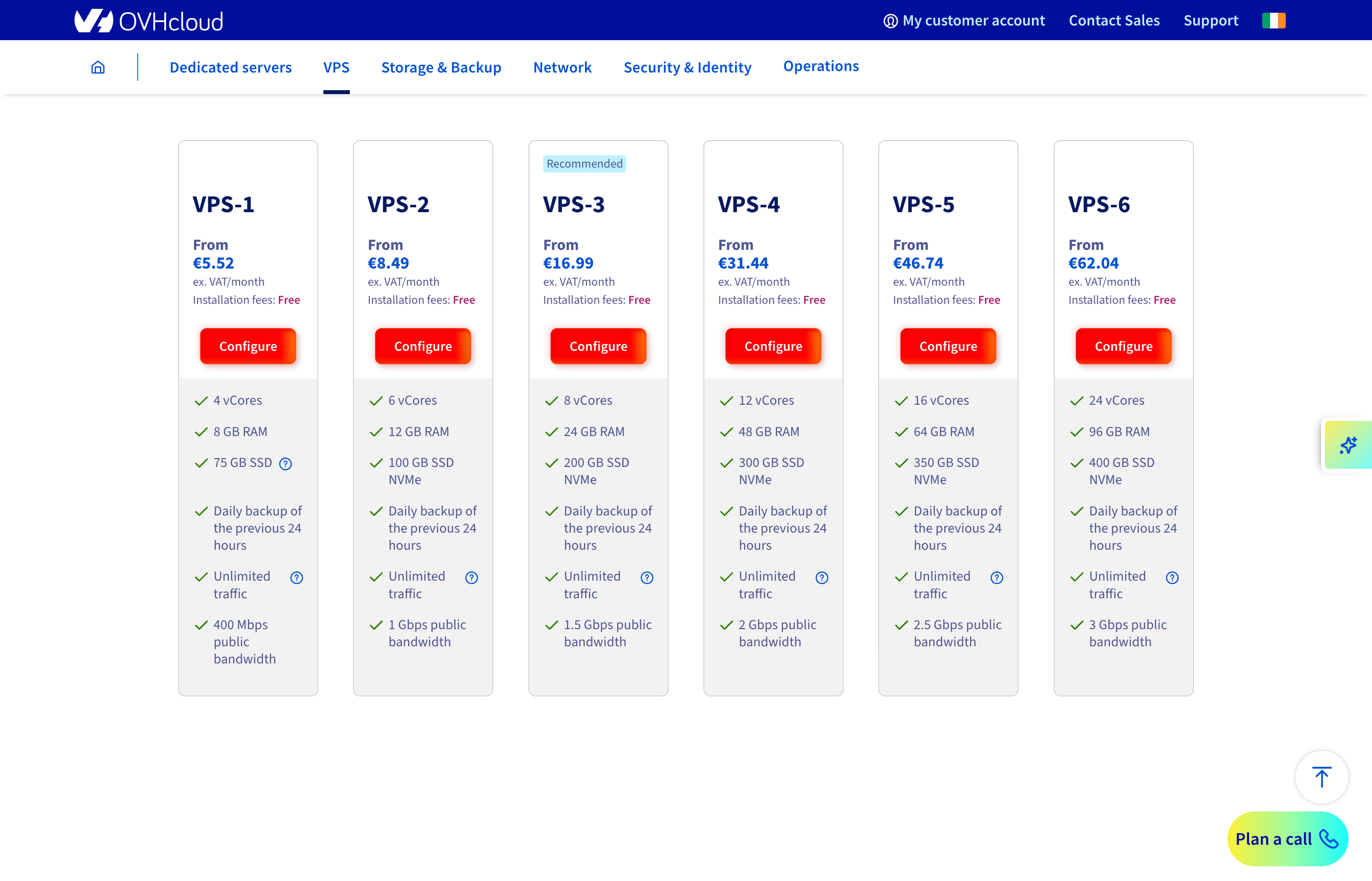Click the 75 GB SSD info icon
This screenshot has width=1372, height=881.
[x=286, y=464]
